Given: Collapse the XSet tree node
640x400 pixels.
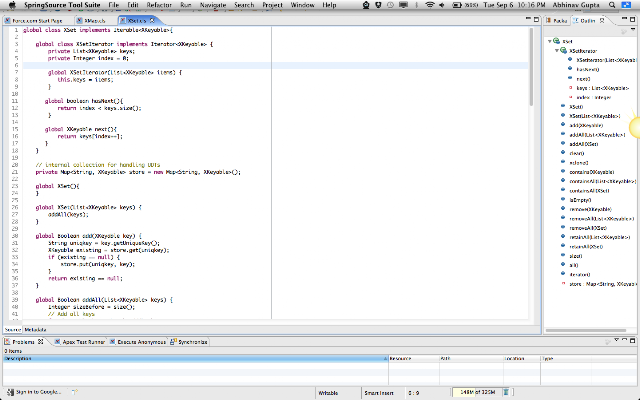Looking at the screenshot, I should [x=550, y=41].
